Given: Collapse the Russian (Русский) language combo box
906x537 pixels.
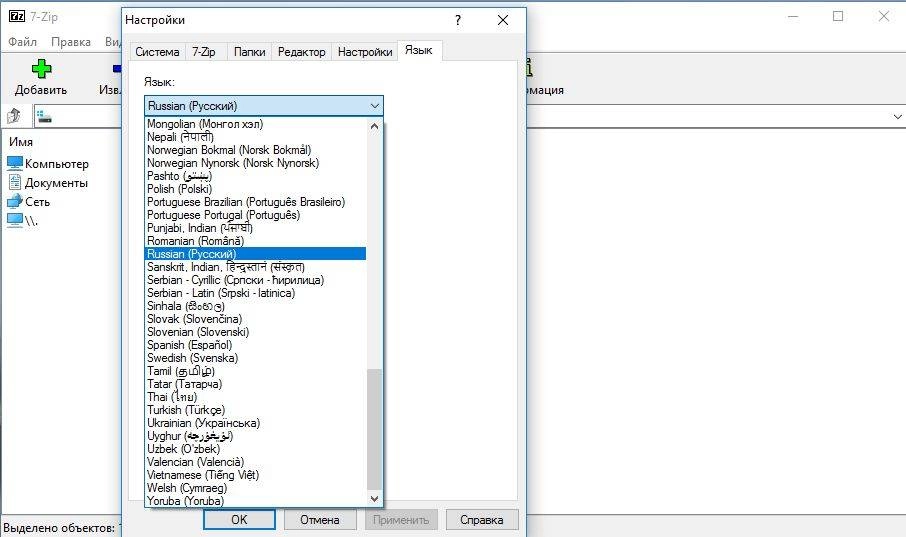Looking at the screenshot, I should (263, 106).
